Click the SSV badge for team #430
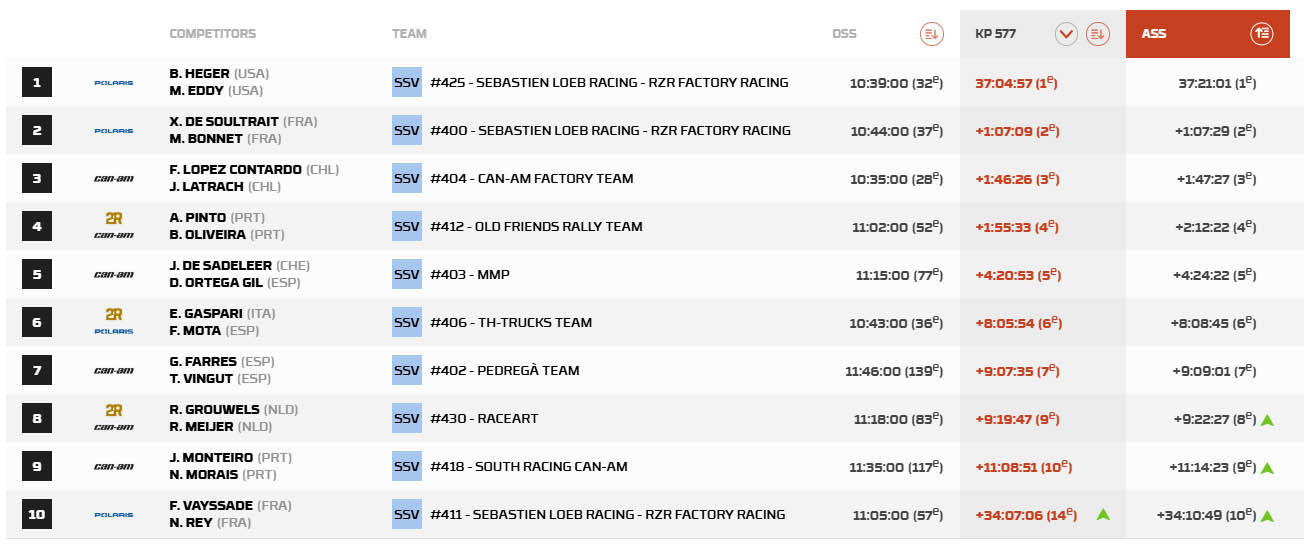The image size is (1304, 548). (407, 419)
